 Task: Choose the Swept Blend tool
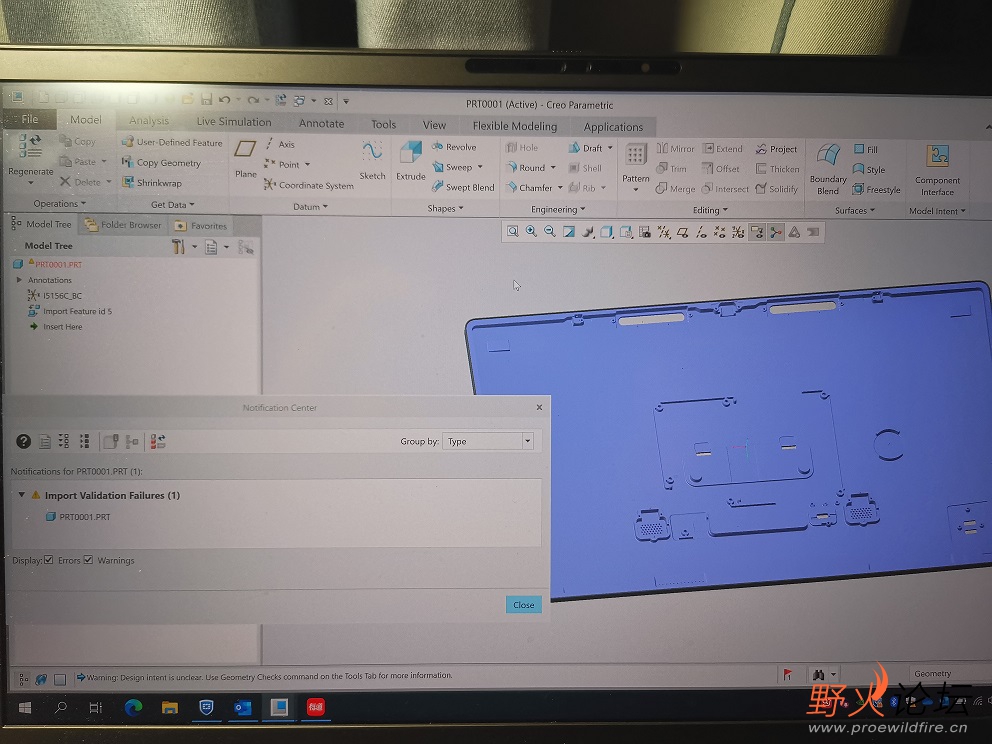(463, 187)
